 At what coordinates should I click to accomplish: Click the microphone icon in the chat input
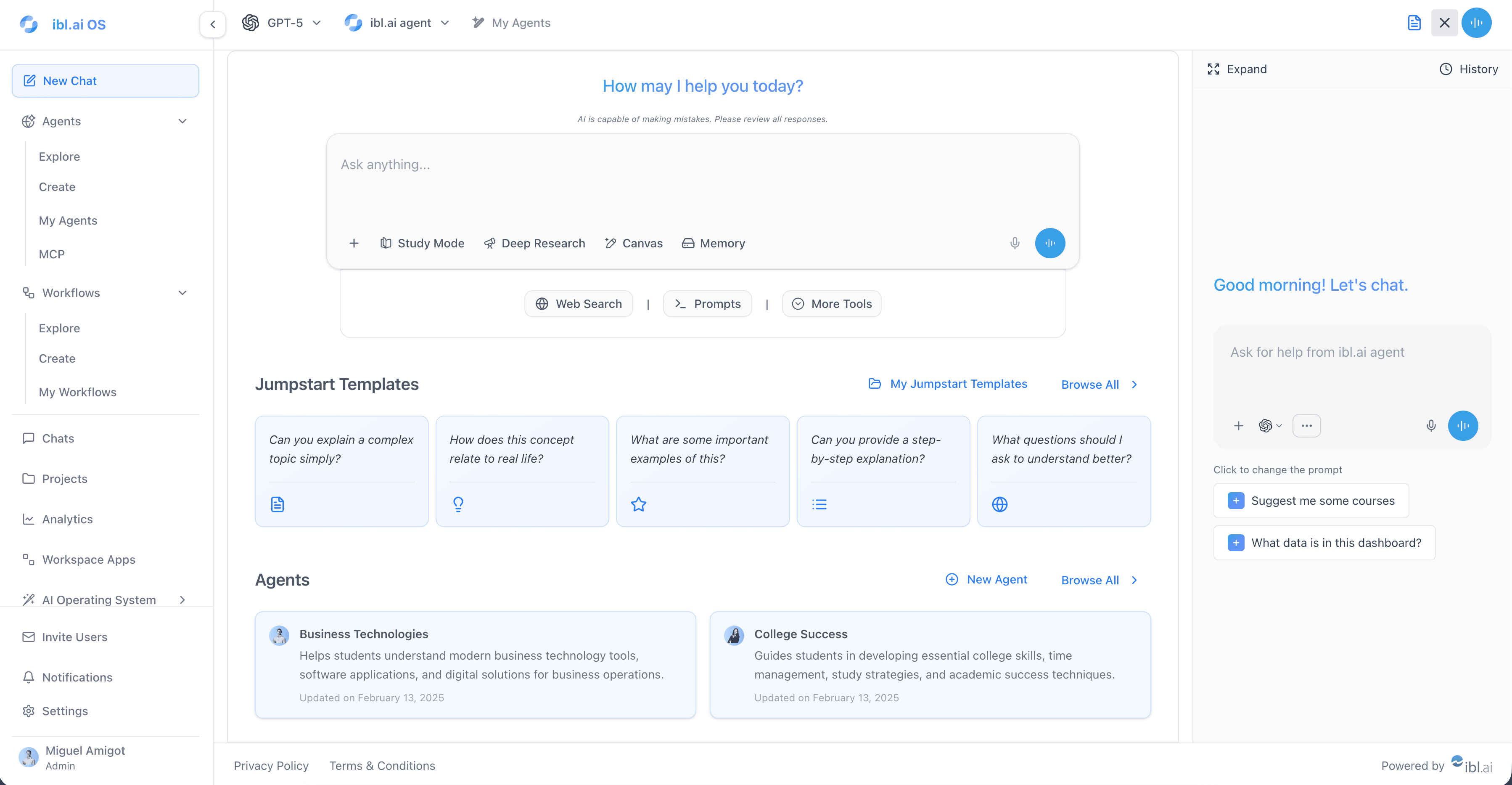(1015, 243)
